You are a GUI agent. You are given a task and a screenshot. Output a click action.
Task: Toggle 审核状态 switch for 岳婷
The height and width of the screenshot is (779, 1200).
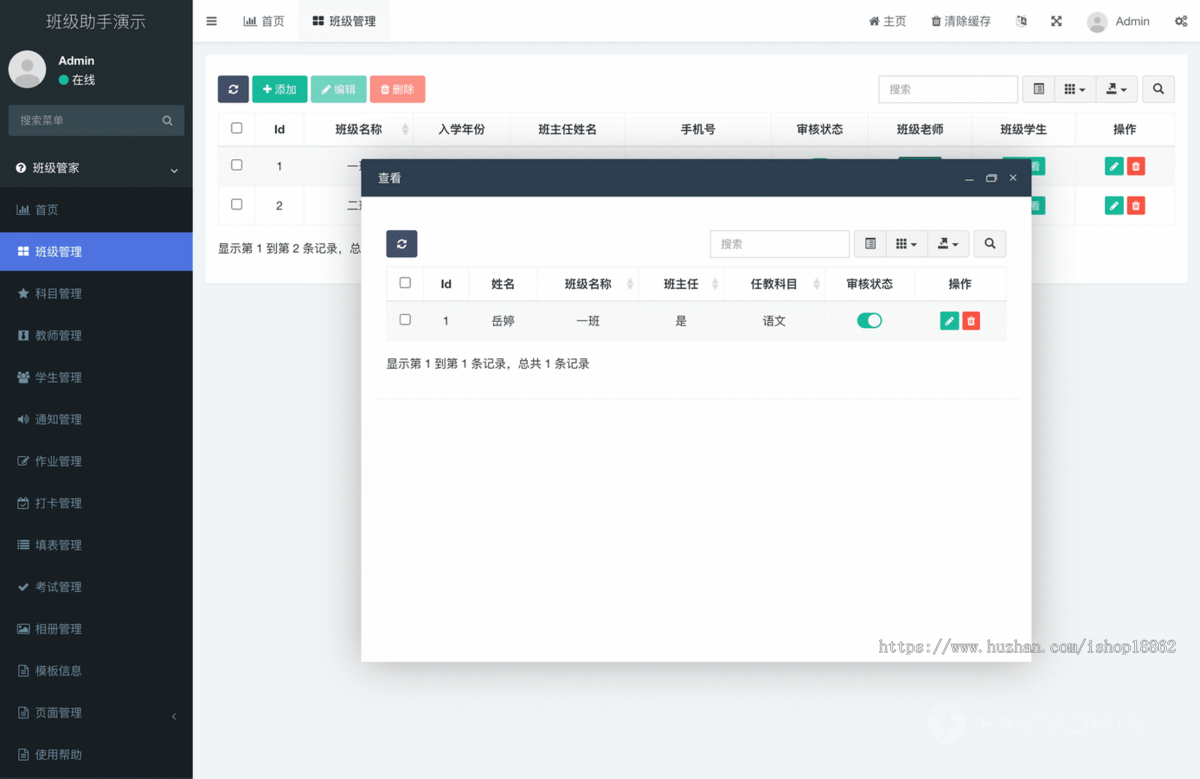[869, 321]
